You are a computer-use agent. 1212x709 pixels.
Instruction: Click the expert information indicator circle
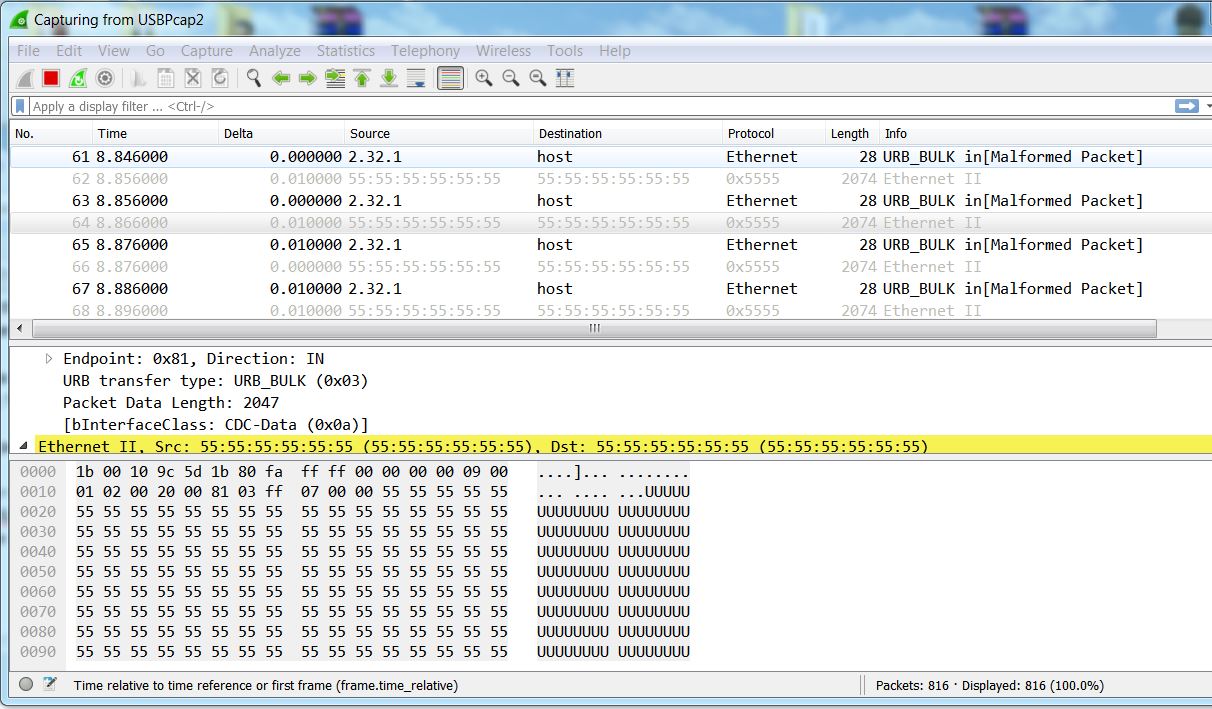[x=26, y=685]
